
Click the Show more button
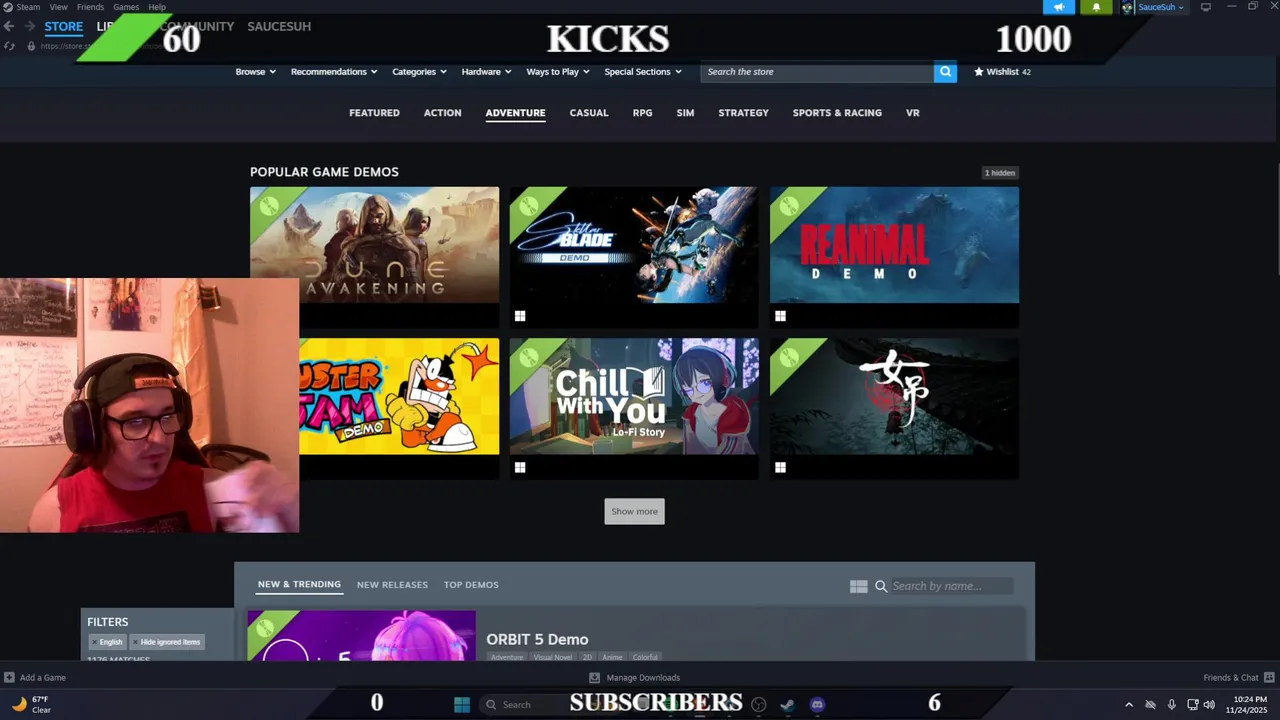[x=634, y=511]
